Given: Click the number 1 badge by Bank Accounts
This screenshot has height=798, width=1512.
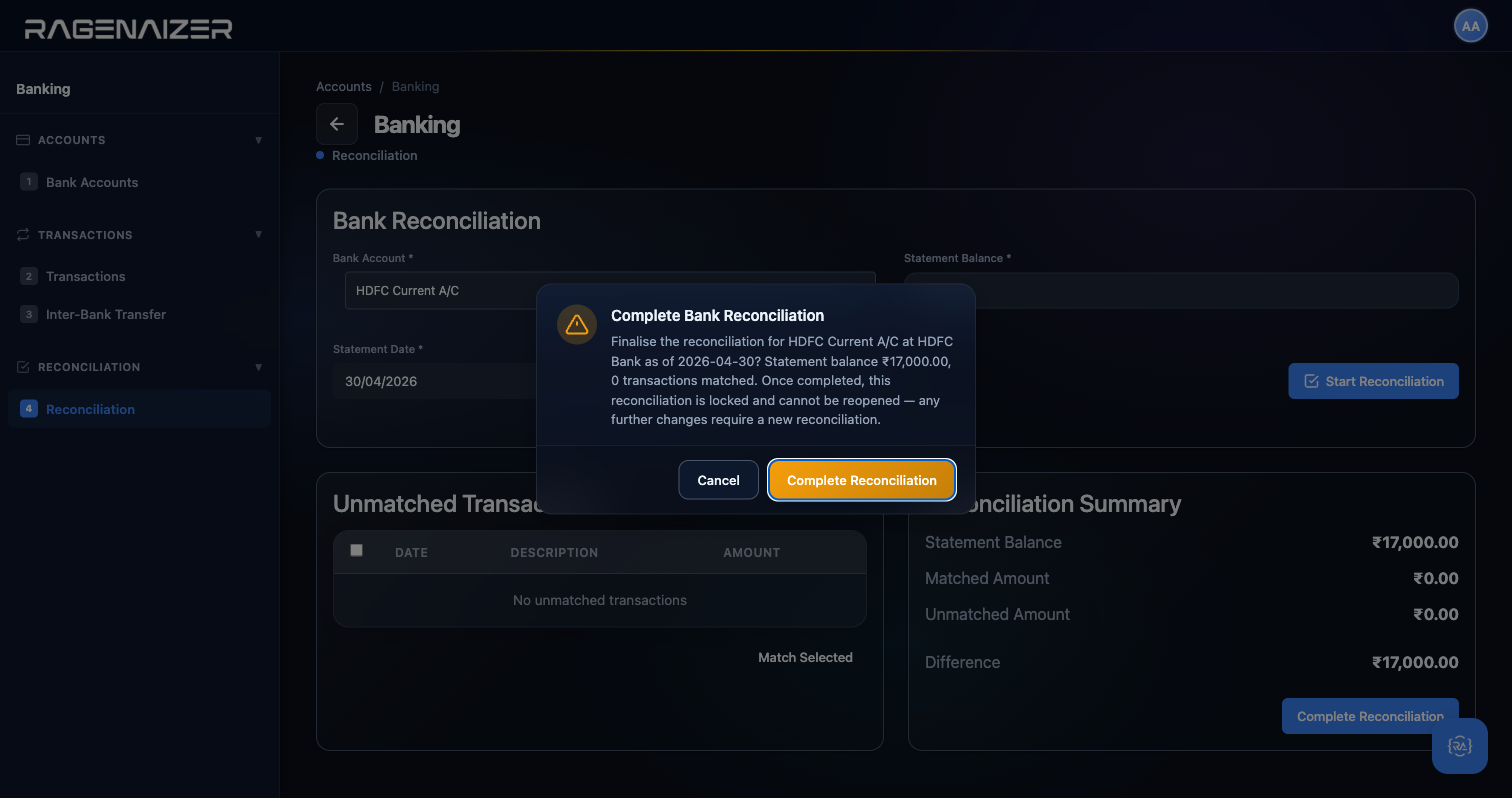Looking at the screenshot, I should [29, 182].
